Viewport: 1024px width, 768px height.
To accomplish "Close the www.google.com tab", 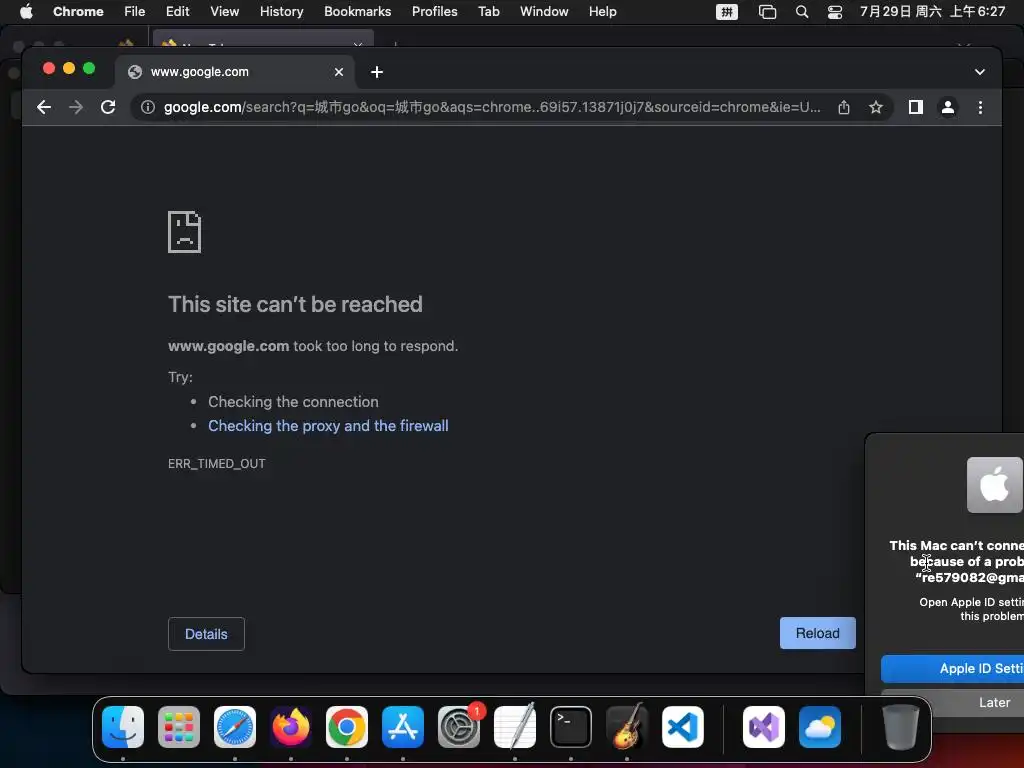I will 339,72.
